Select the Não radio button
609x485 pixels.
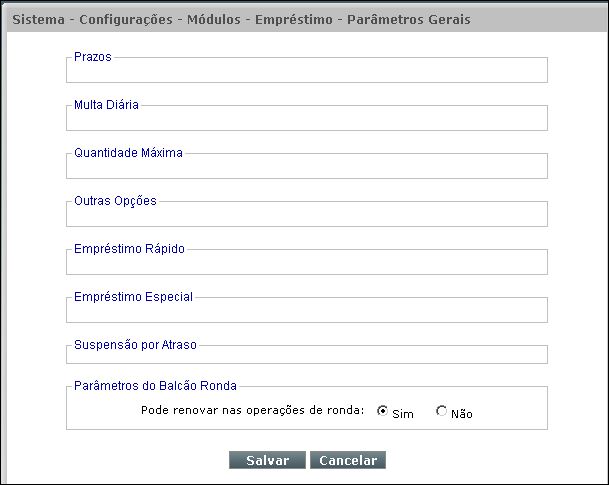click(441, 411)
